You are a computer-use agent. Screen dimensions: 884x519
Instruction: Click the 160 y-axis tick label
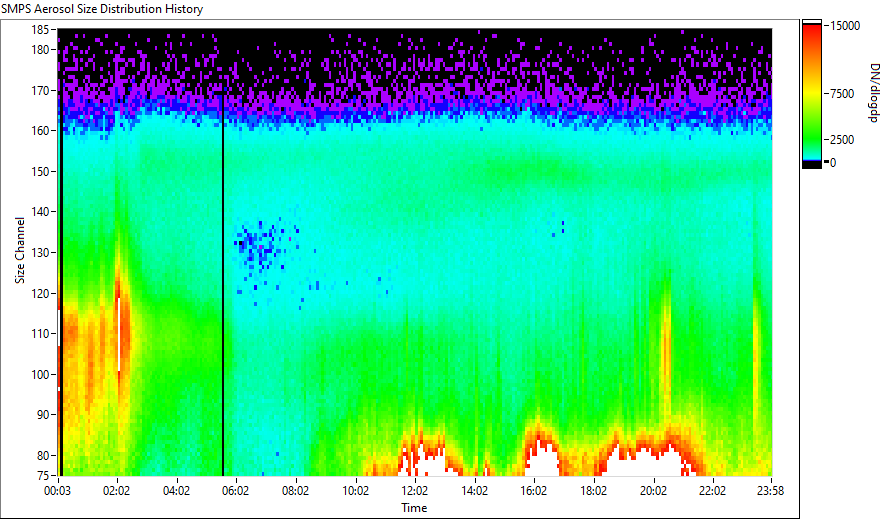39,130
